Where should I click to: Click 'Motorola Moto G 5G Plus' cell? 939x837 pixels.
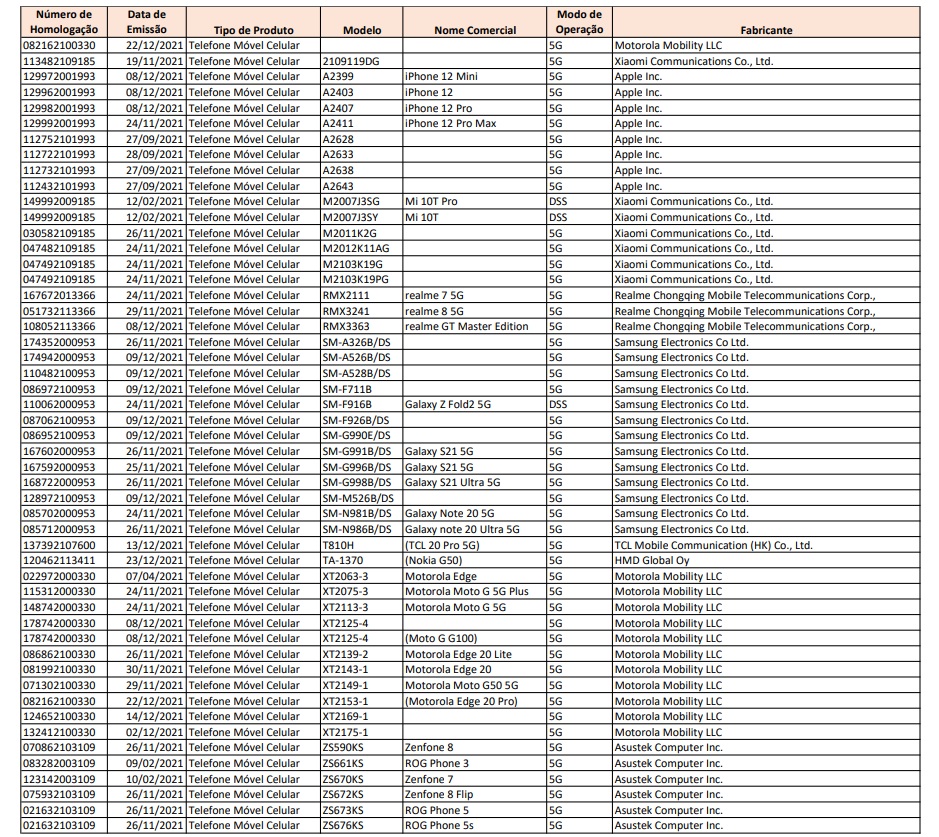tap(475, 592)
